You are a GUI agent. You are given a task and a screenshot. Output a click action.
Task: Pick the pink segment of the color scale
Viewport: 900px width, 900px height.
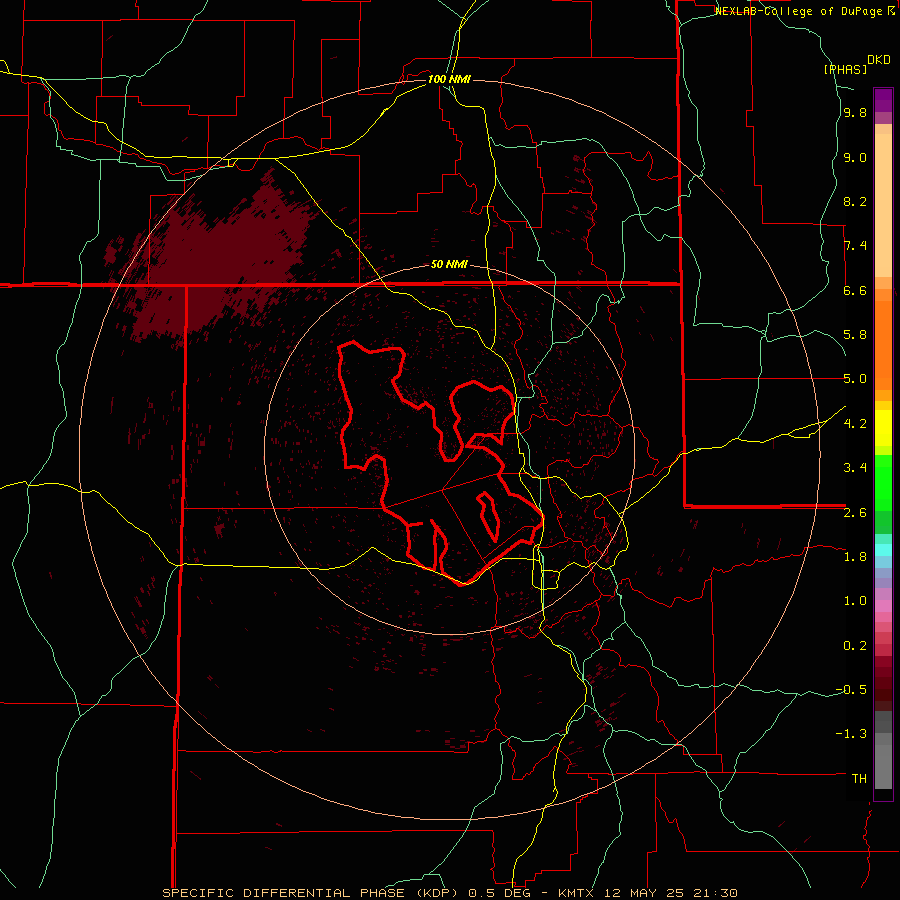click(883, 606)
